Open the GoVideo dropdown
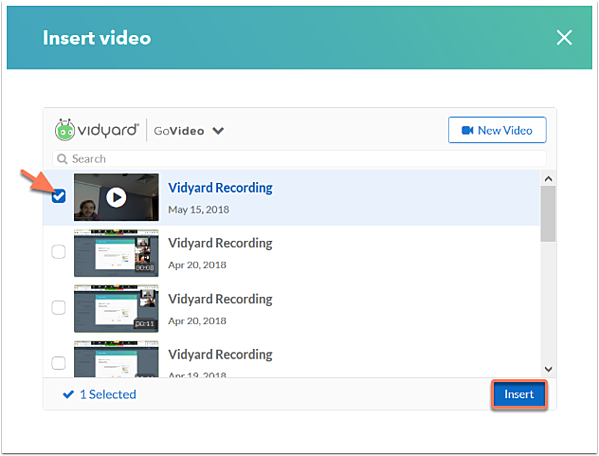Viewport: 599px width, 456px height. pos(189,131)
